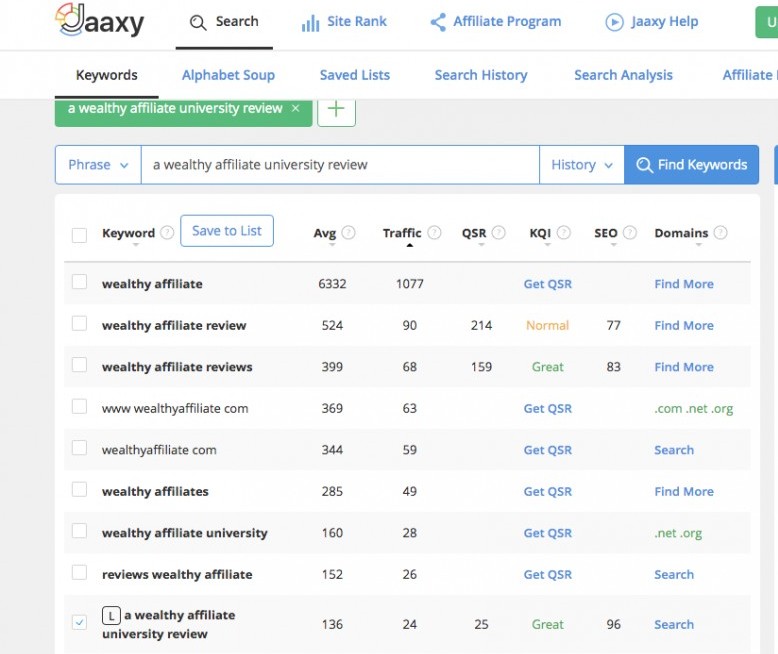Check the 'wealthyaffiliate com' row checkbox
Screen dimensions: 778x654
click(79, 448)
